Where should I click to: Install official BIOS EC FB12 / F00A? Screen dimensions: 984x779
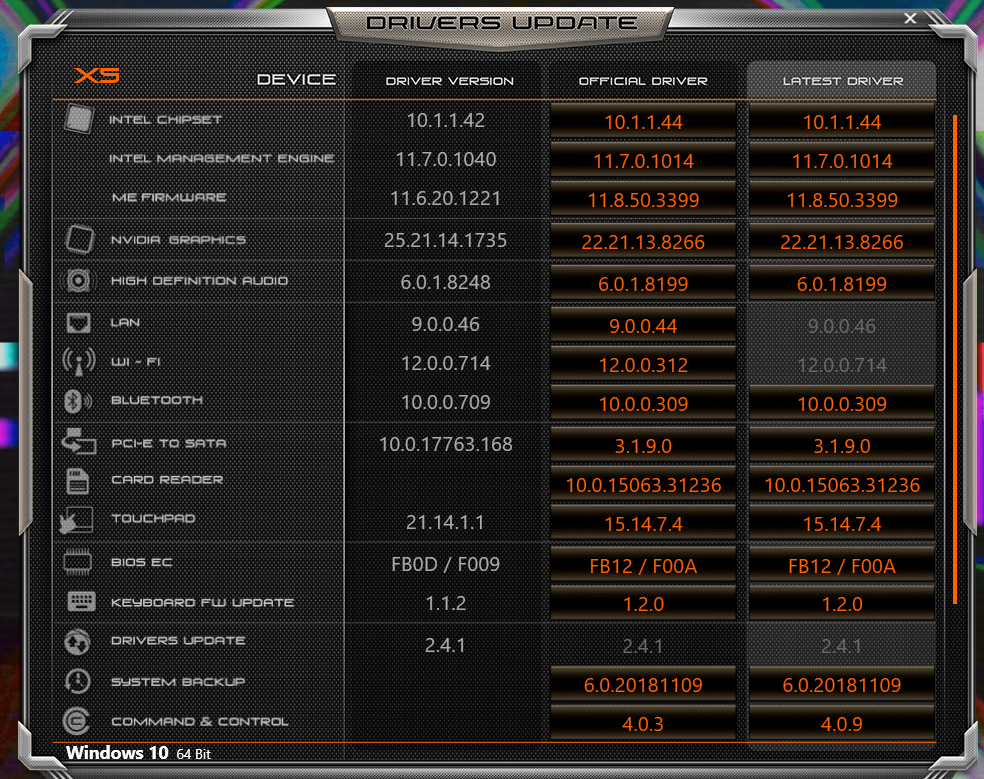click(643, 565)
